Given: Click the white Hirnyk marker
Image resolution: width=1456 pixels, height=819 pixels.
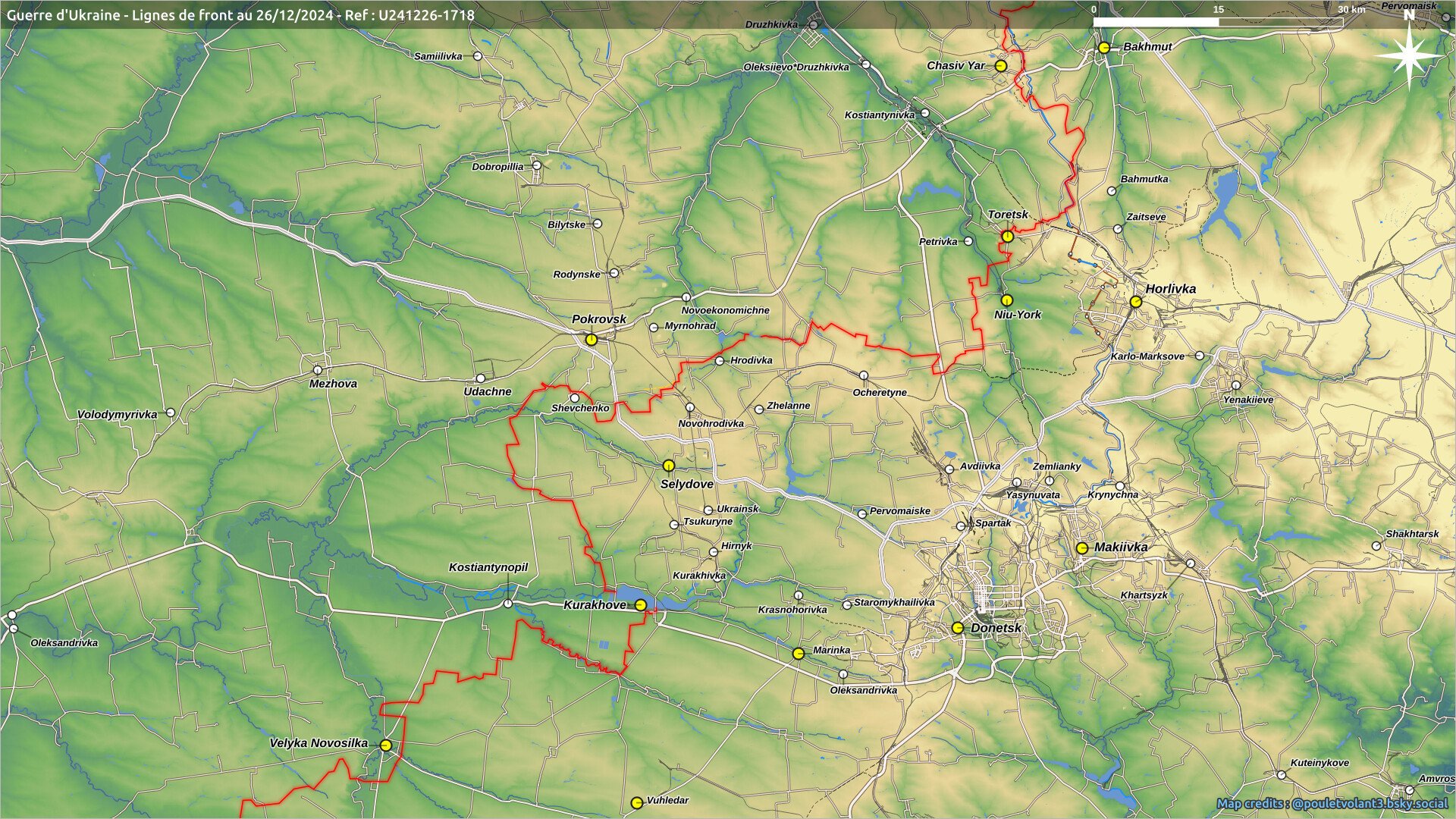Looking at the screenshot, I should pos(714,552).
